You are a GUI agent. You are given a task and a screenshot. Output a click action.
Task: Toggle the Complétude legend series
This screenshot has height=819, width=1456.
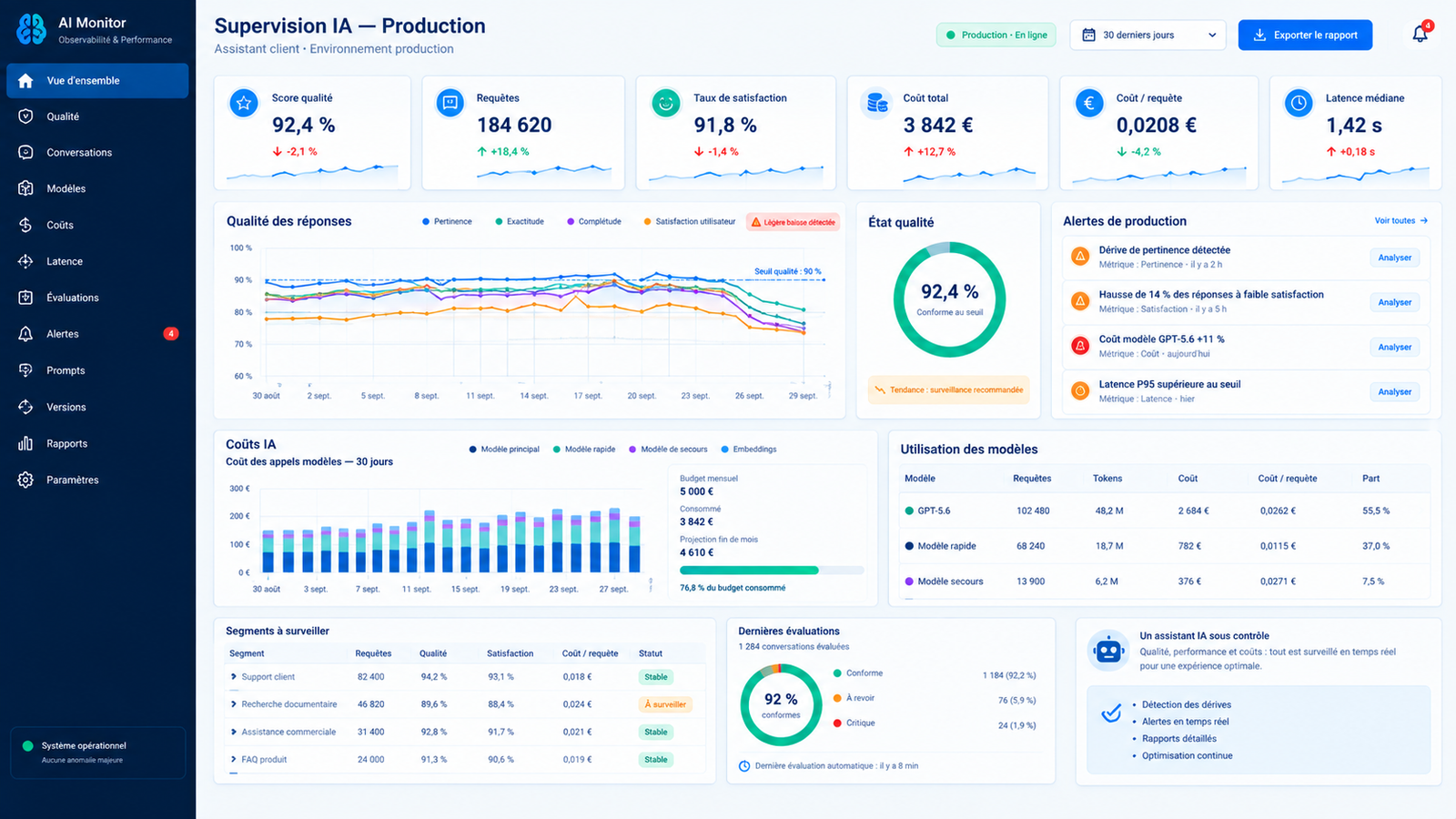tap(594, 221)
